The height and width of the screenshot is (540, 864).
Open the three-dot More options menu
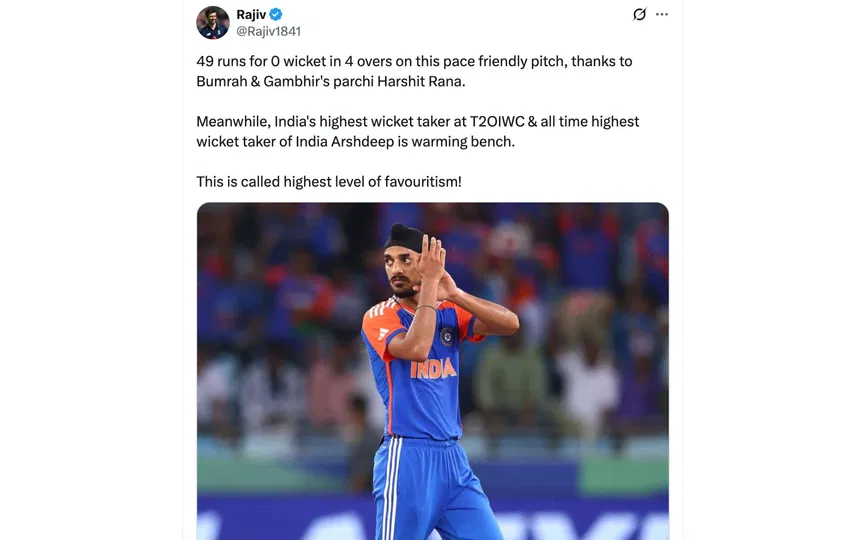tap(662, 15)
